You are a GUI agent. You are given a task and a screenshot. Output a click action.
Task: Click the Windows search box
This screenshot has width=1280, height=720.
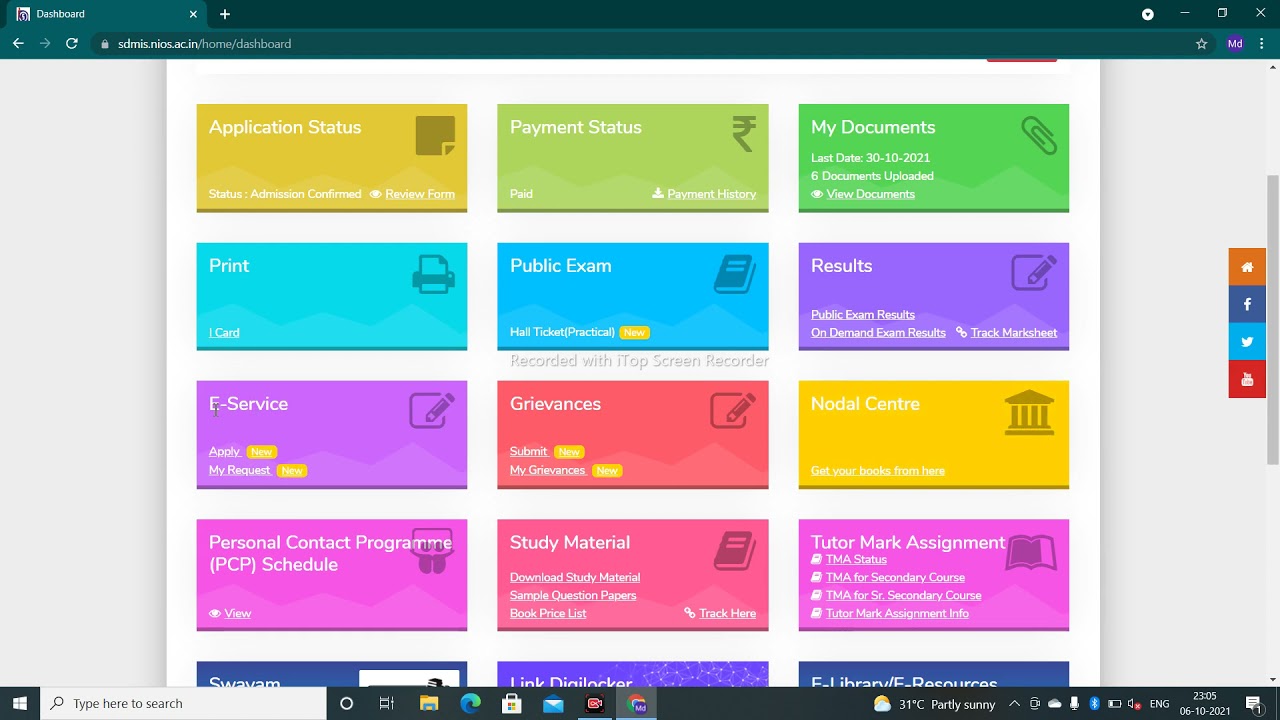pos(183,704)
